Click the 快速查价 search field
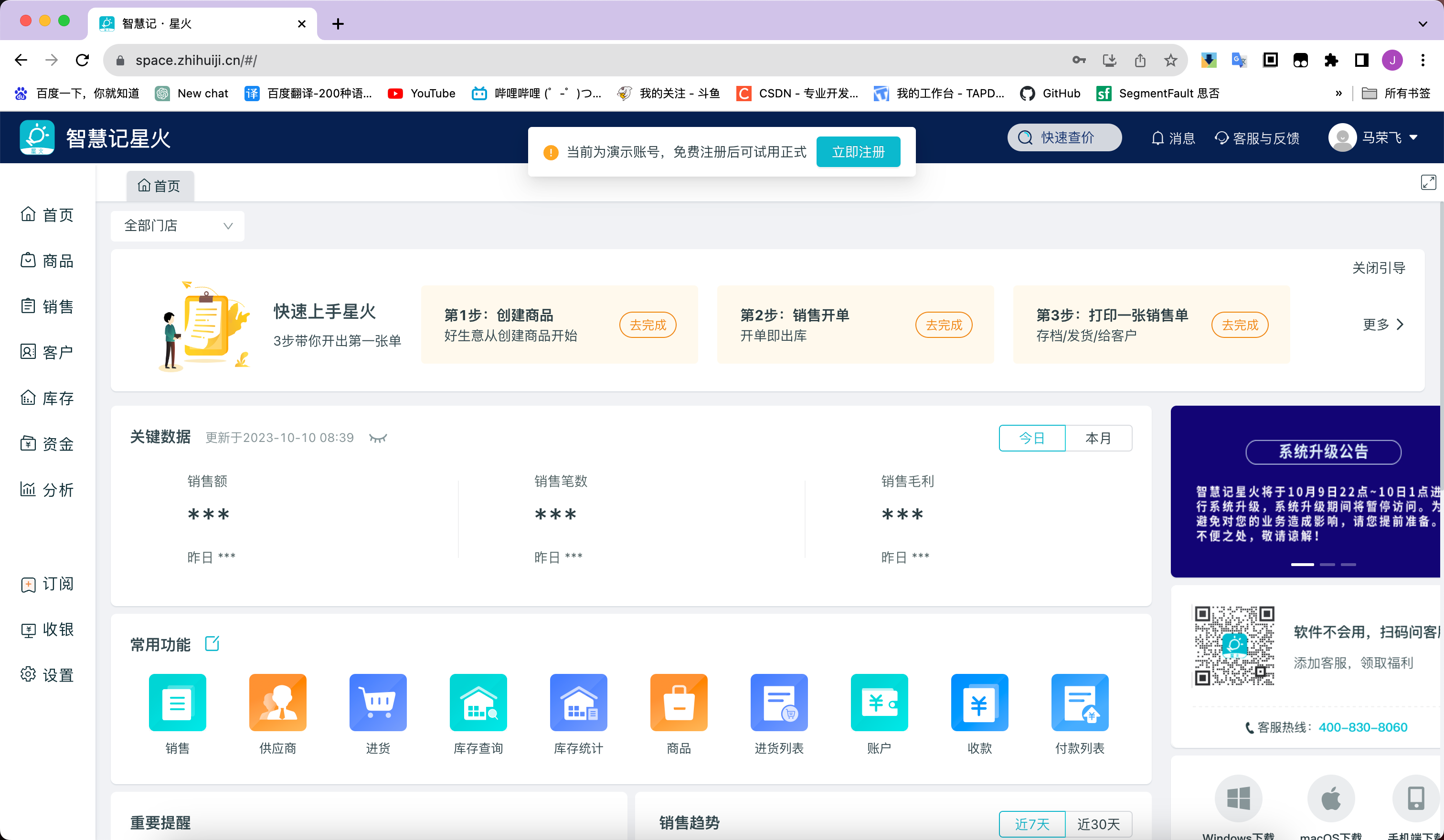The height and width of the screenshot is (840, 1444). point(1065,137)
